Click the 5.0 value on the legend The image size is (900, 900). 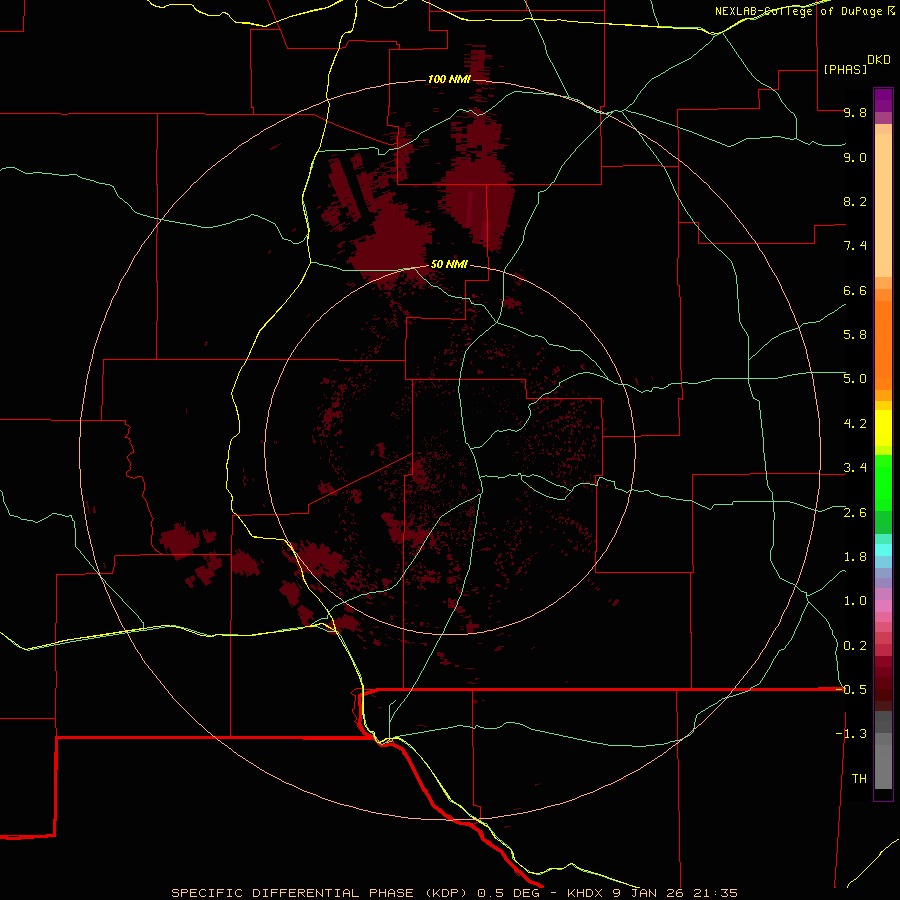pyautogui.click(x=855, y=379)
